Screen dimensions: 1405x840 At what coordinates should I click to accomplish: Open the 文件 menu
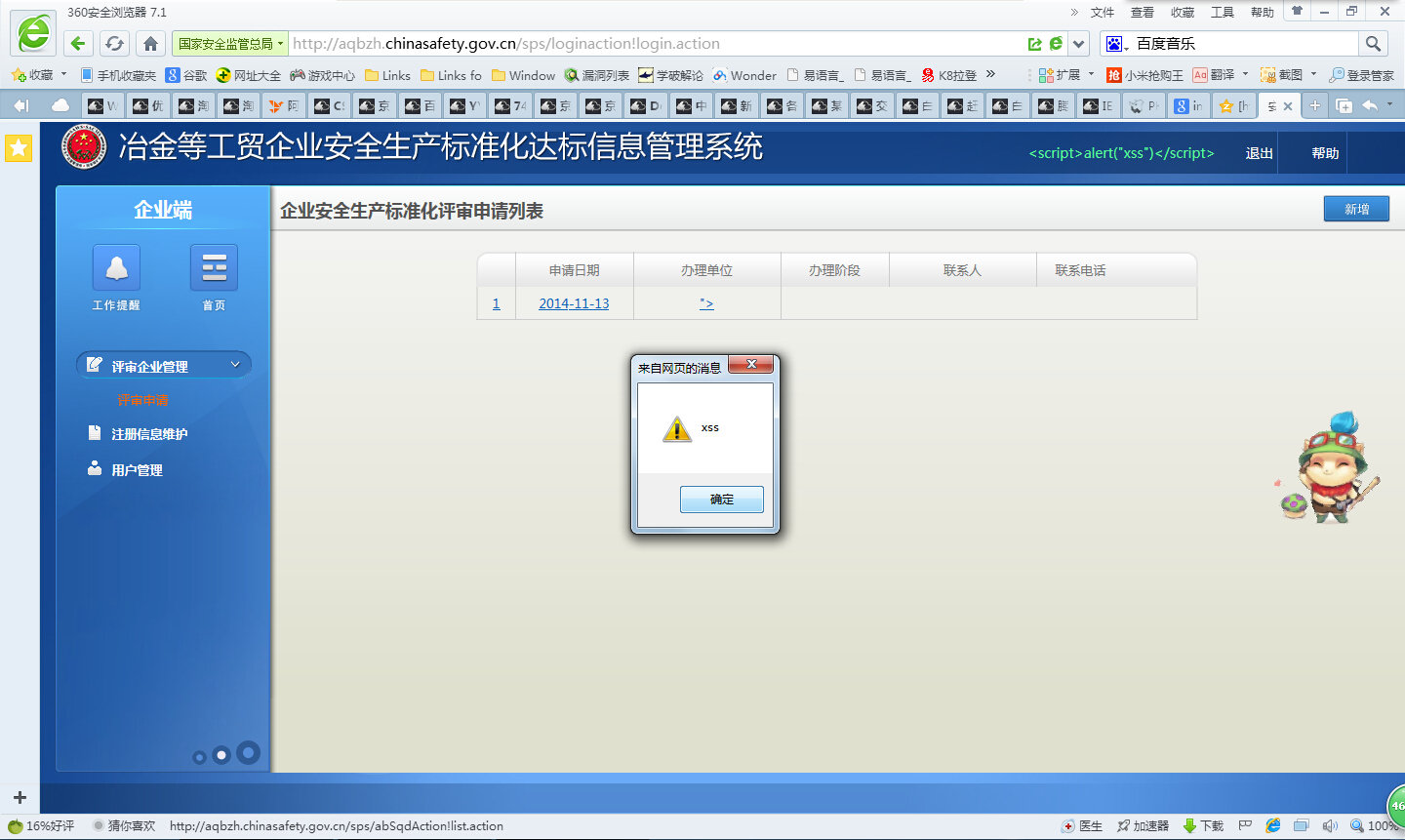[1103, 13]
